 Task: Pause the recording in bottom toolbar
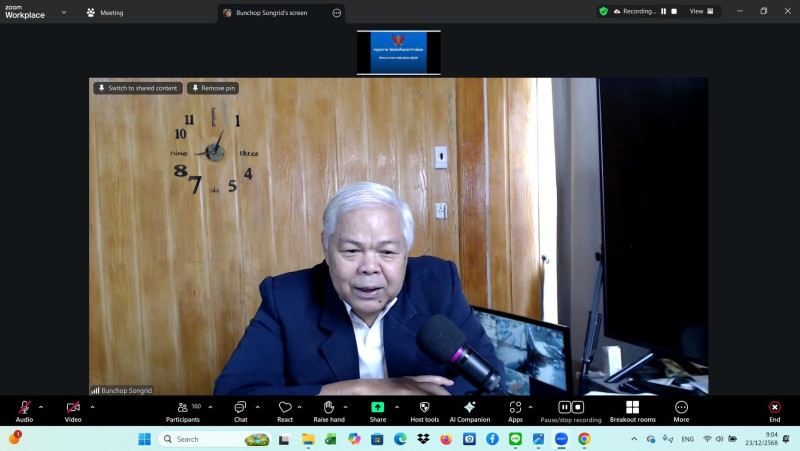click(x=564, y=407)
